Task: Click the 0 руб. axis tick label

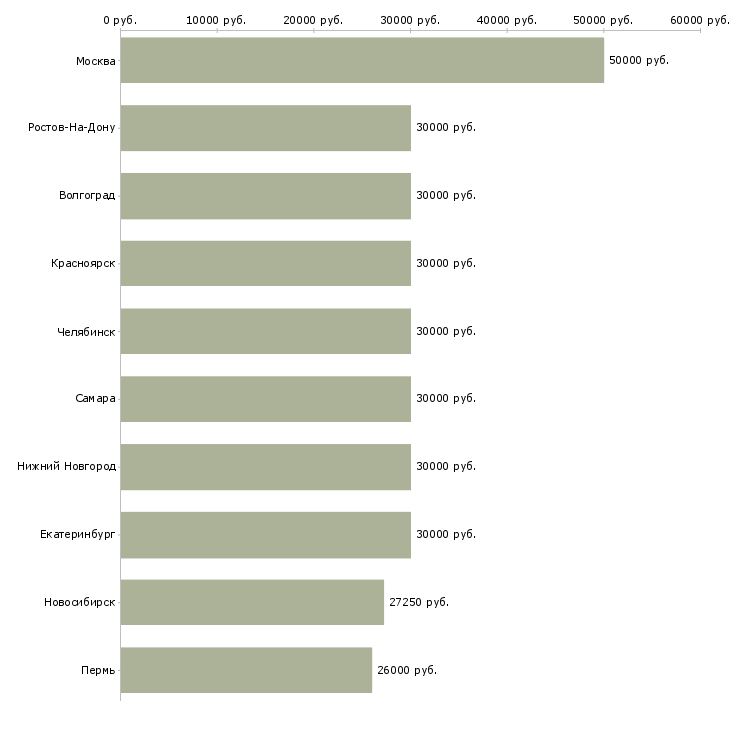Action: pyautogui.click(x=120, y=20)
